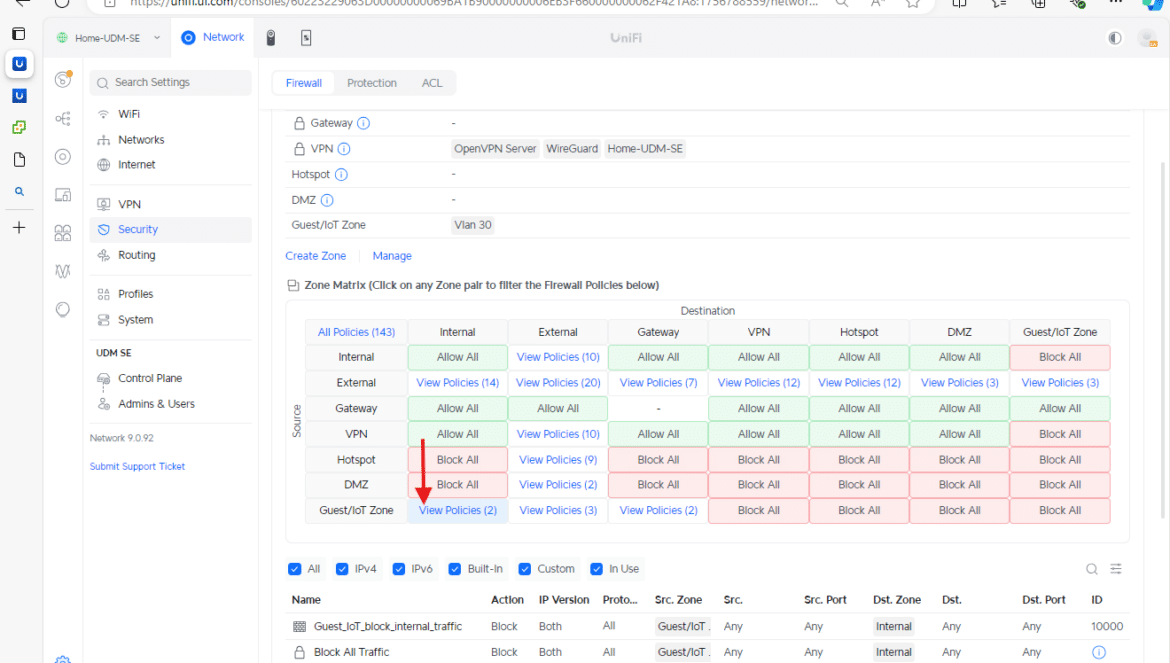Switch to the second UniFi vertical tab
Screen dimensions: 1170x663
tap(19, 95)
